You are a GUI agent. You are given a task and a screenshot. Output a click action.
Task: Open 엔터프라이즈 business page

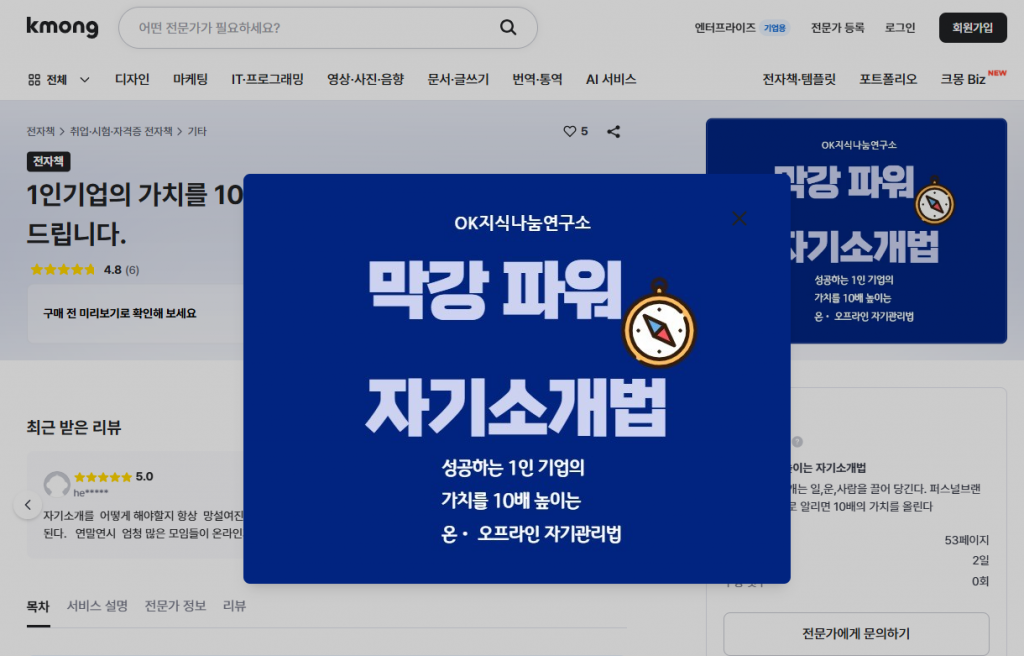725,28
